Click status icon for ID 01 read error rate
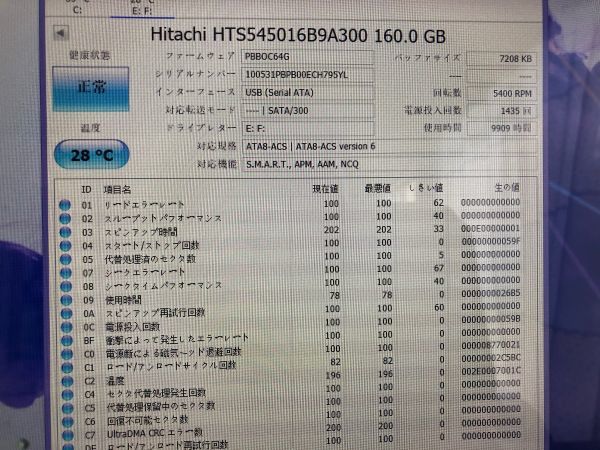Viewport: 600px width, 450px height. (x=65, y=205)
